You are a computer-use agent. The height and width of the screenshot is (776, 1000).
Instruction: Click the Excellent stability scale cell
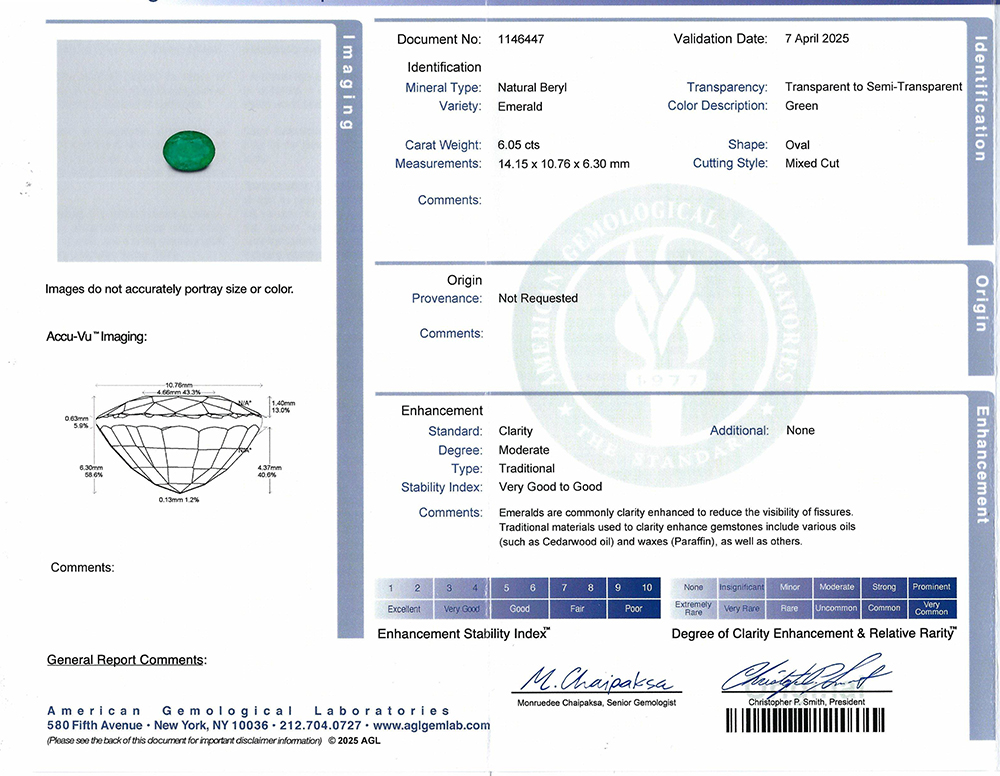point(404,609)
